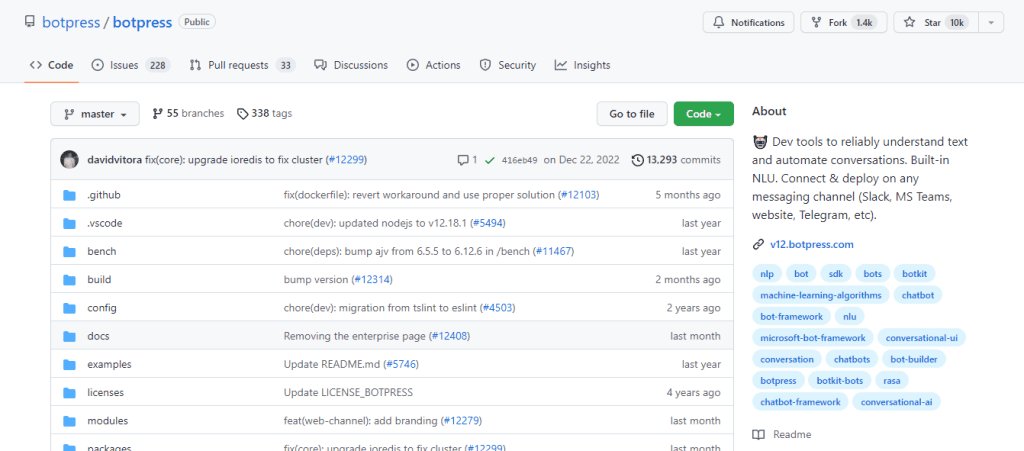Open the star list dropdown arrow
This screenshot has height=451, width=1024.
991,22
